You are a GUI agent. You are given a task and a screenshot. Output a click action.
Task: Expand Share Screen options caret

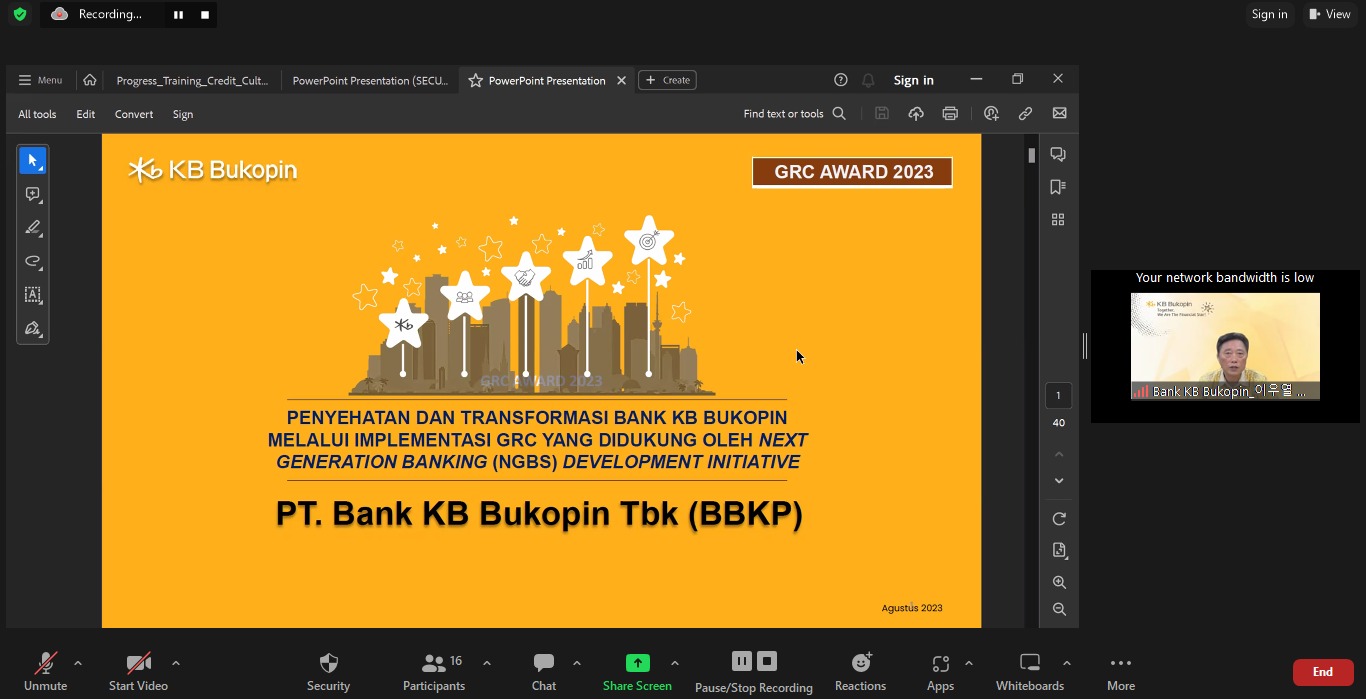675,663
